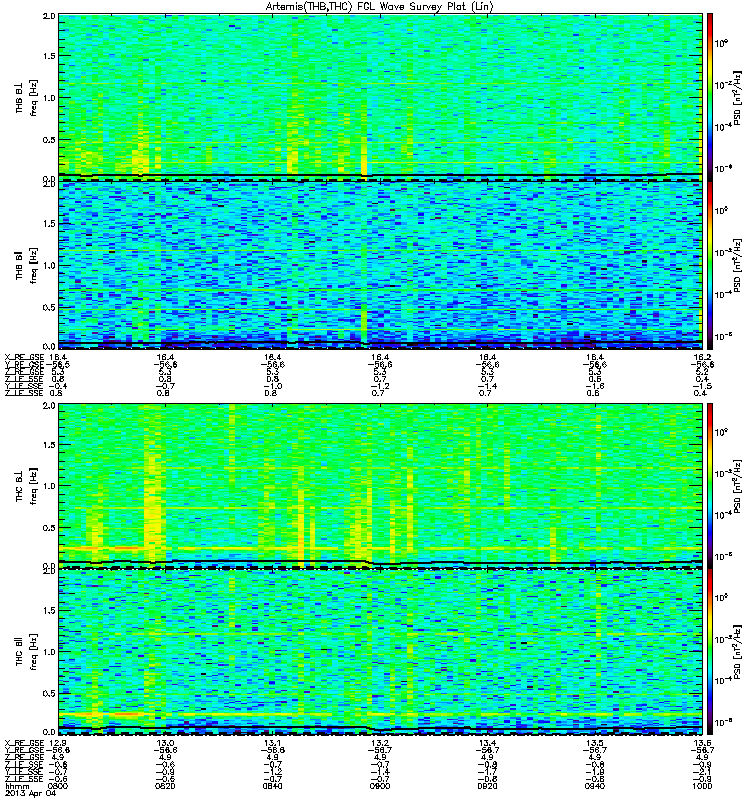Viewport: 750px width, 800px height.
Task: Click the '0920' time tick label
Action: point(487,786)
